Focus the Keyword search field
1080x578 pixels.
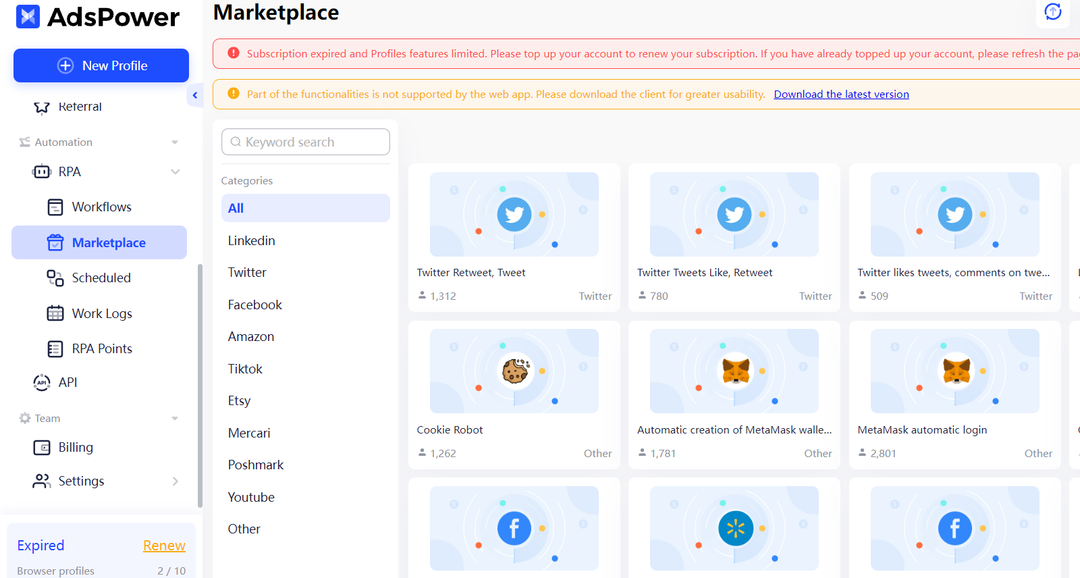[x=305, y=142]
